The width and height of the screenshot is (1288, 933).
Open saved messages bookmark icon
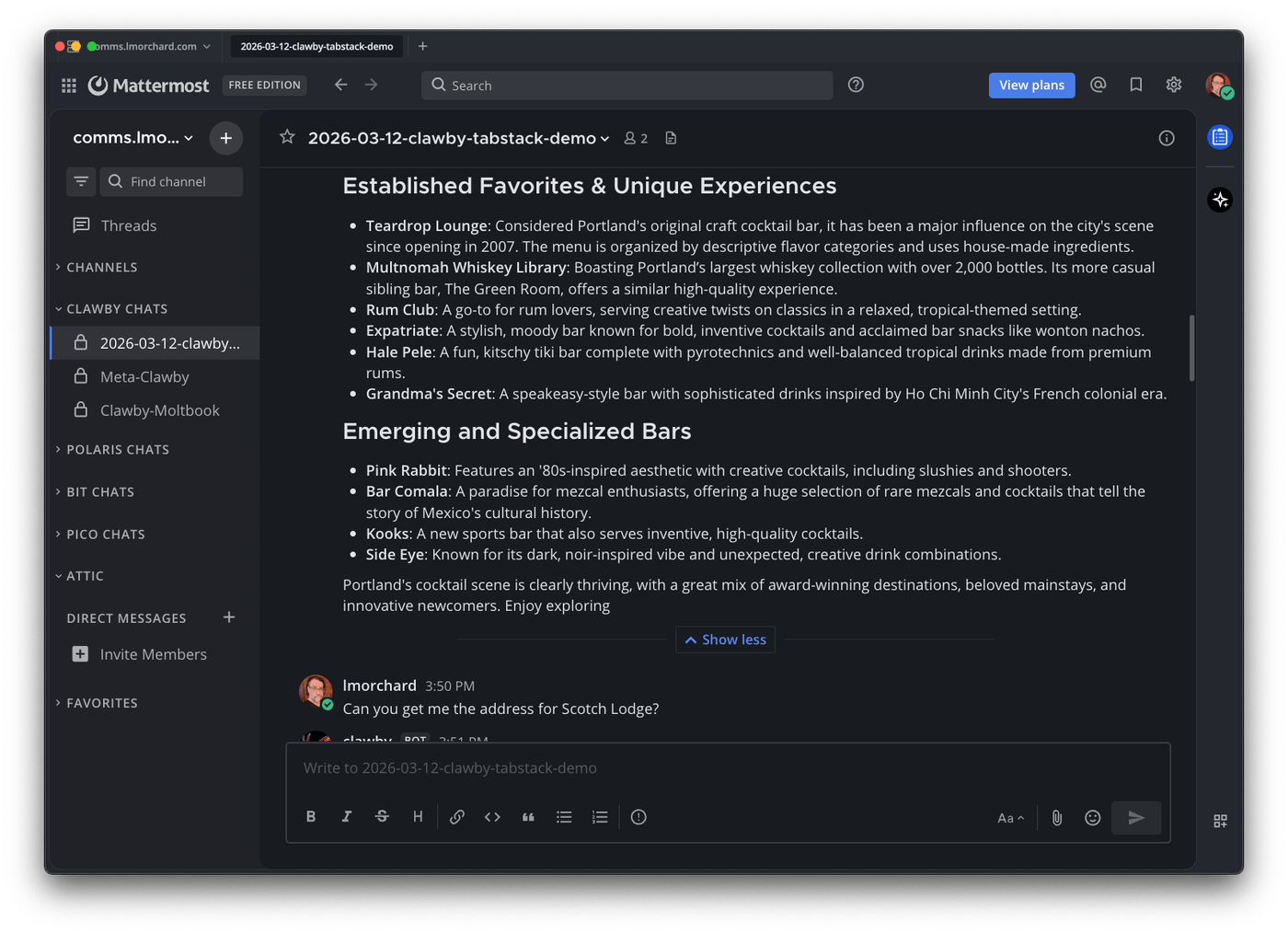pyautogui.click(x=1136, y=85)
